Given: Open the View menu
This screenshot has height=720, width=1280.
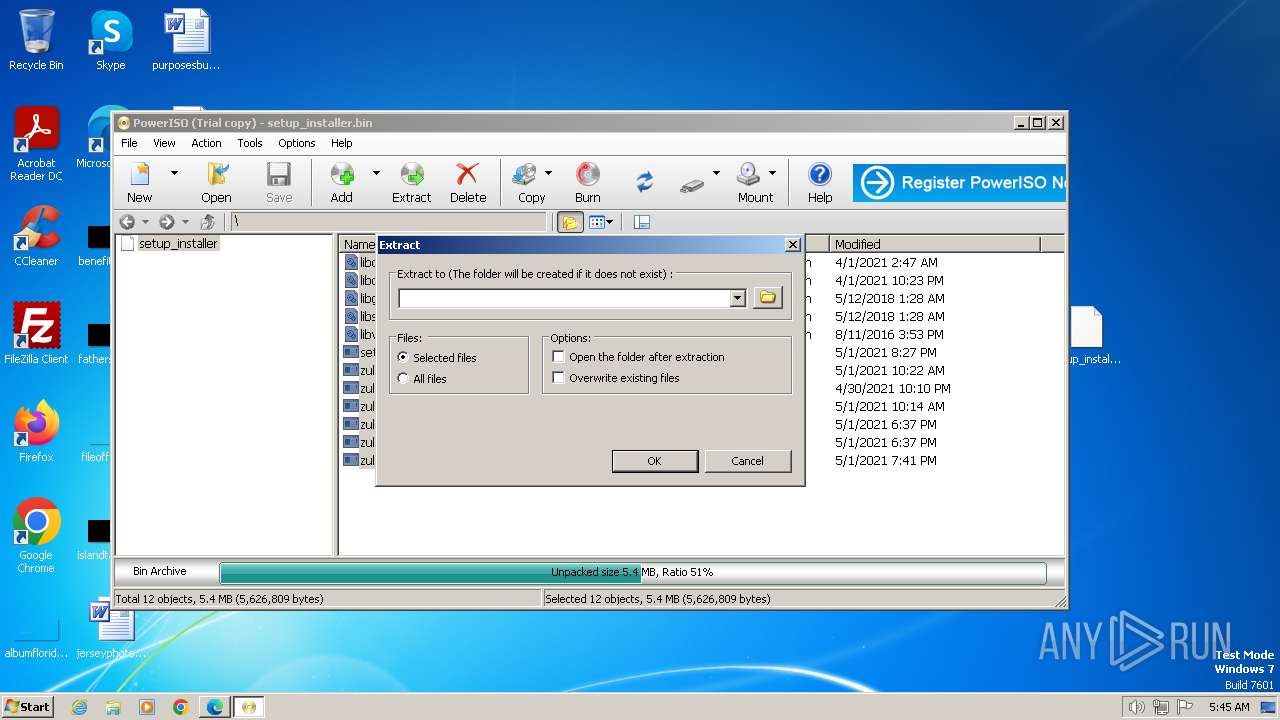Looking at the screenshot, I should coord(164,143).
